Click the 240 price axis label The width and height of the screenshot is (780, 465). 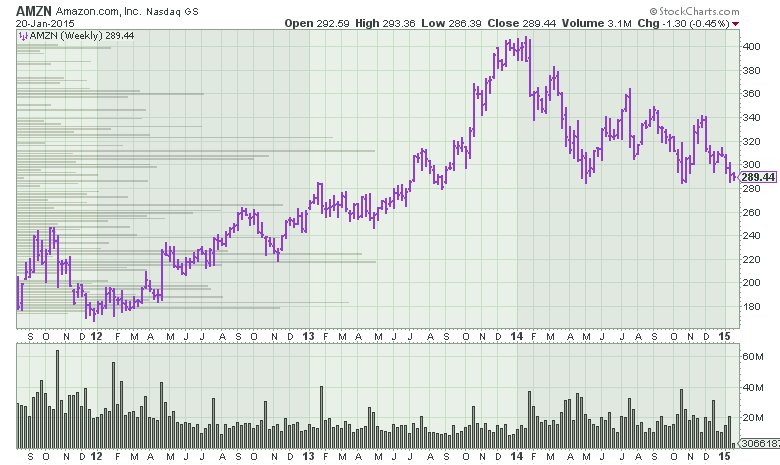[751, 235]
